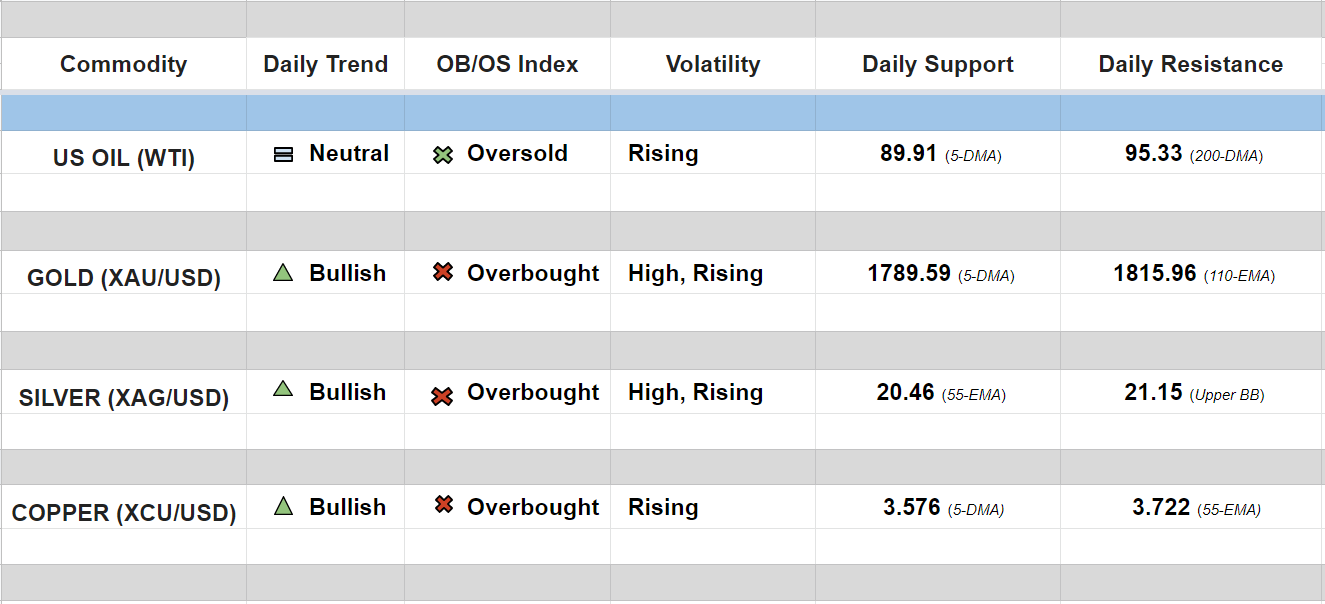
Task: Click the red overbought X icon for Copper
Action: [x=444, y=505]
